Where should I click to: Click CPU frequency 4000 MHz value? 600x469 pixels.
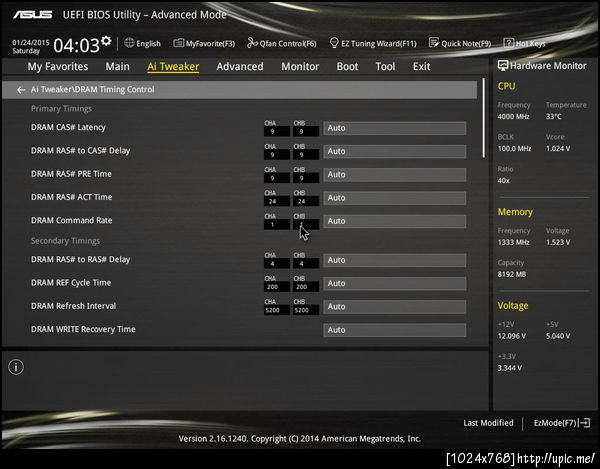514,117
